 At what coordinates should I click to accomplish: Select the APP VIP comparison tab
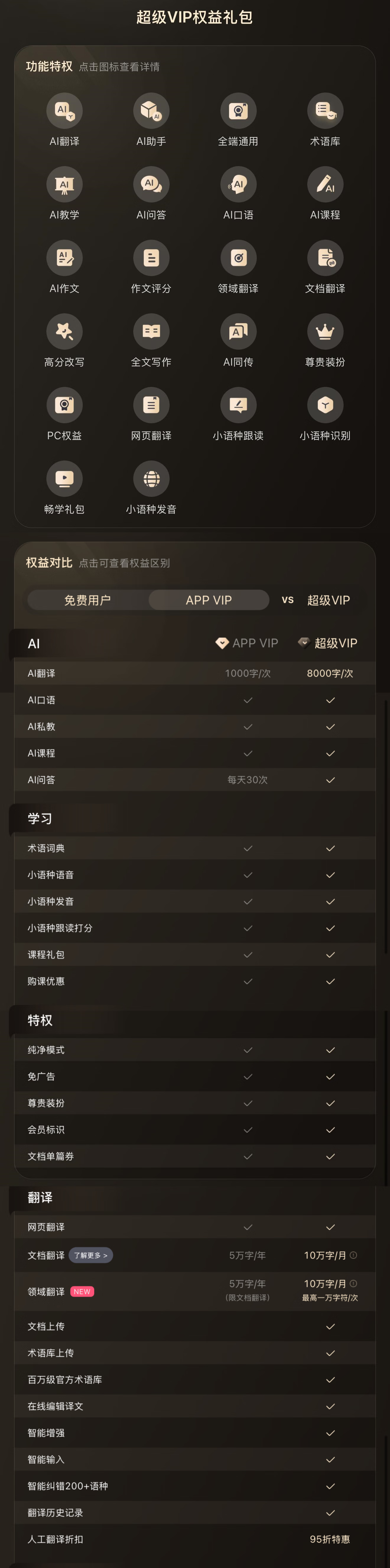(x=209, y=600)
